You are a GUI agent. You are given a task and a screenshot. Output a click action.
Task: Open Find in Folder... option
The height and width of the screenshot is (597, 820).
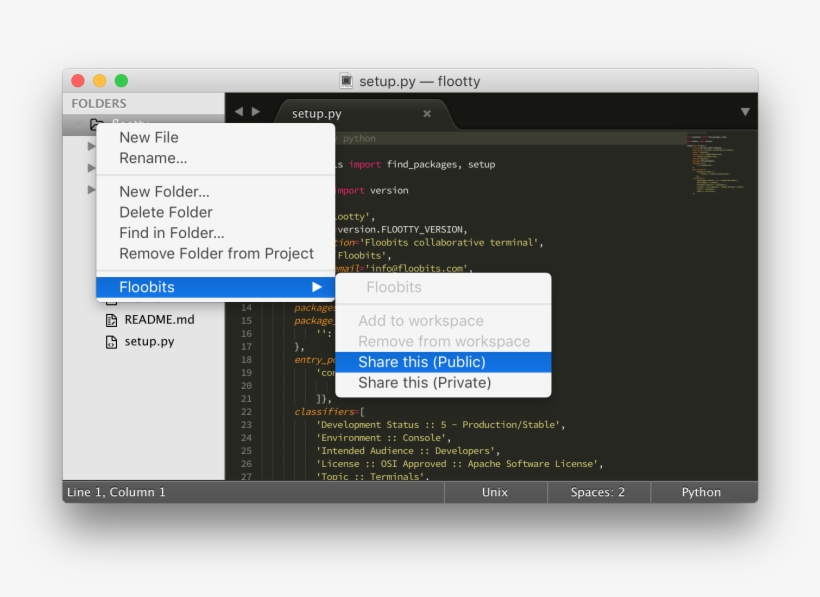tap(171, 233)
